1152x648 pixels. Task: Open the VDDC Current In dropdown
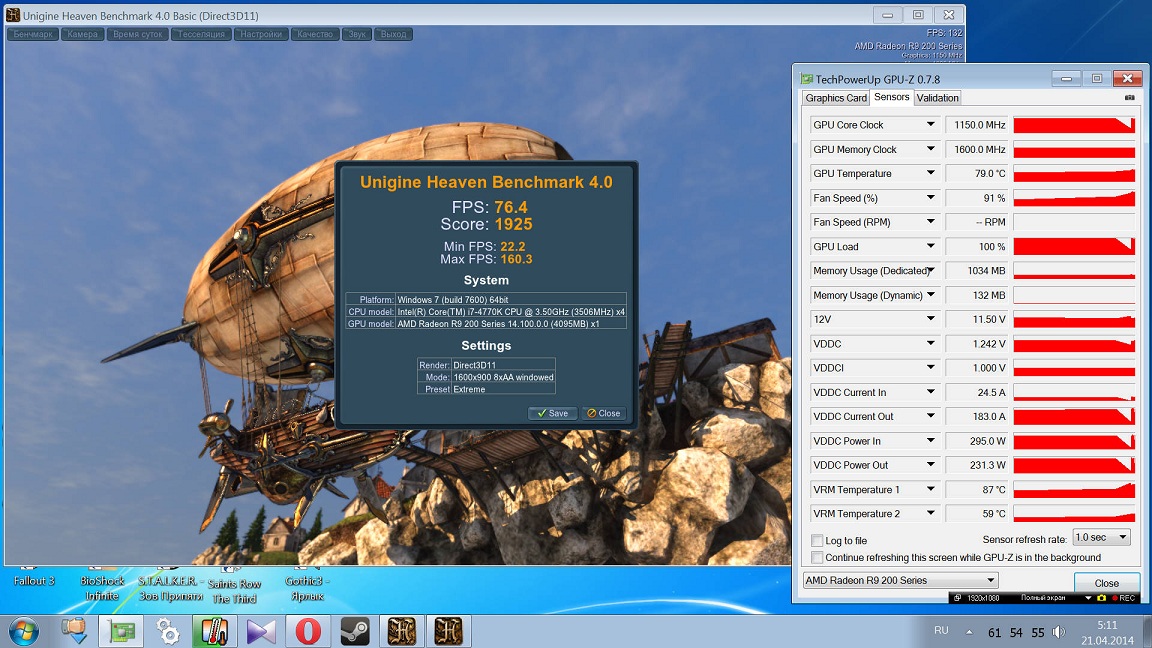click(930, 392)
